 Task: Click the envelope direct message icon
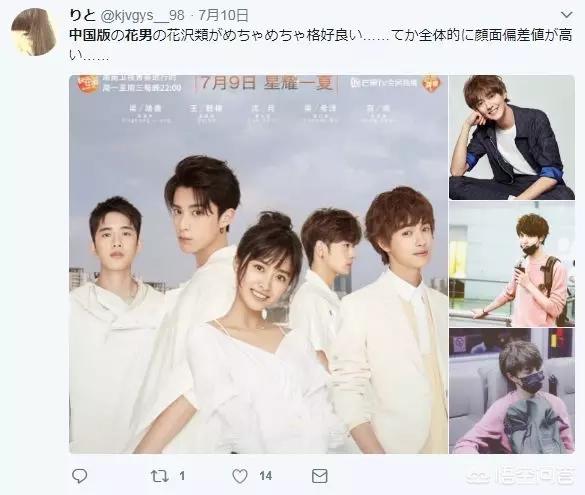320,476
